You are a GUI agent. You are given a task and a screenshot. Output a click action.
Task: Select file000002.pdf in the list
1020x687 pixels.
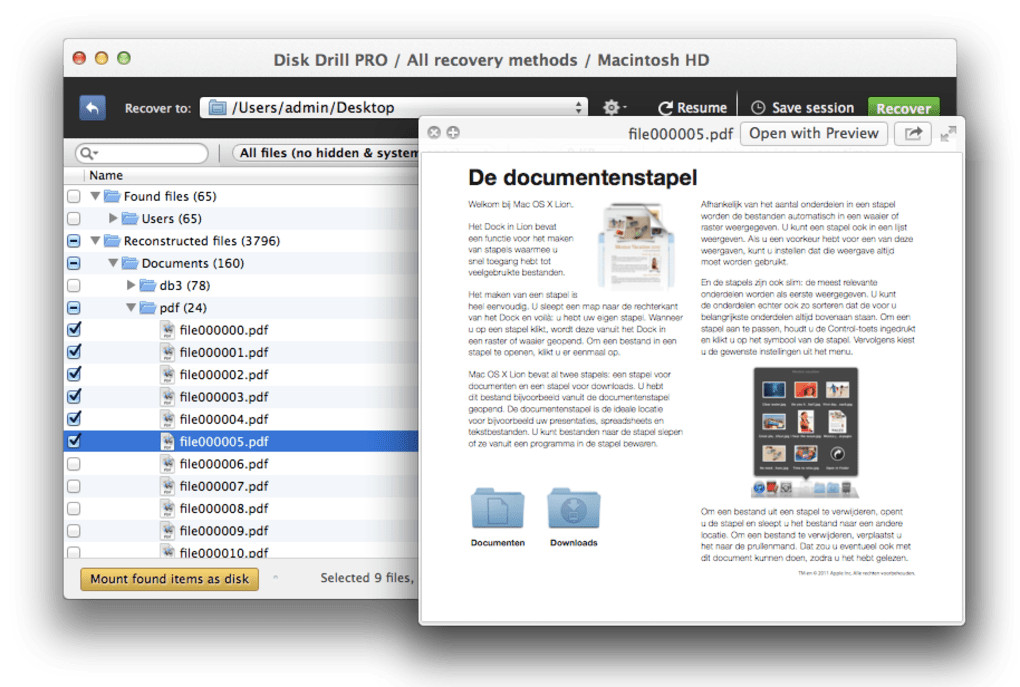coord(224,375)
